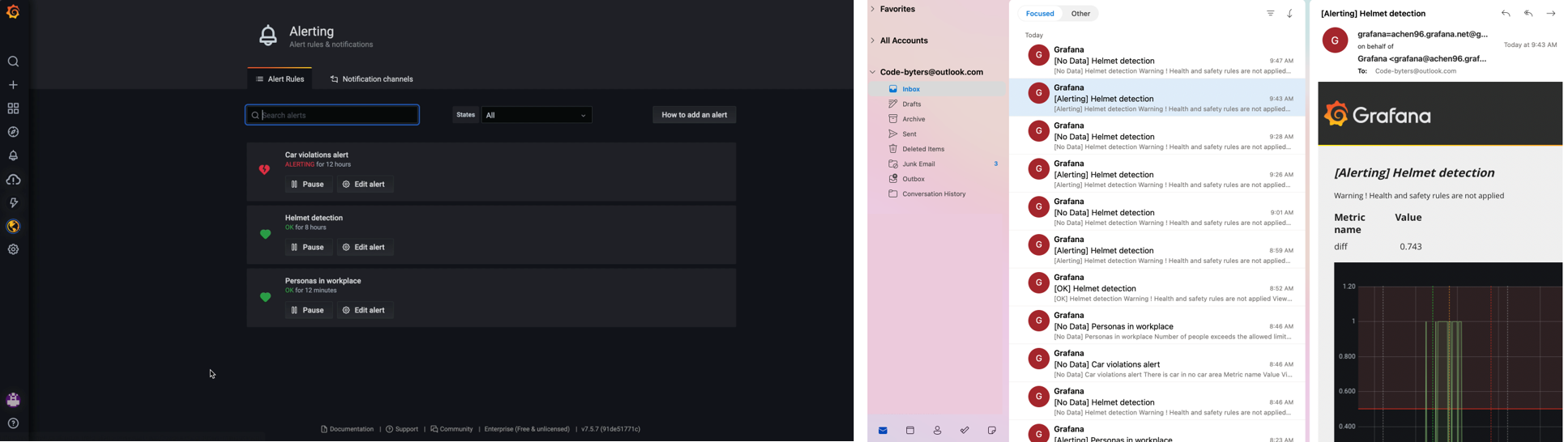Viewport: 1568px width, 442px height.
Task: Open Dashboards grid icon in Grafana sidebar
Action: click(x=13, y=108)
